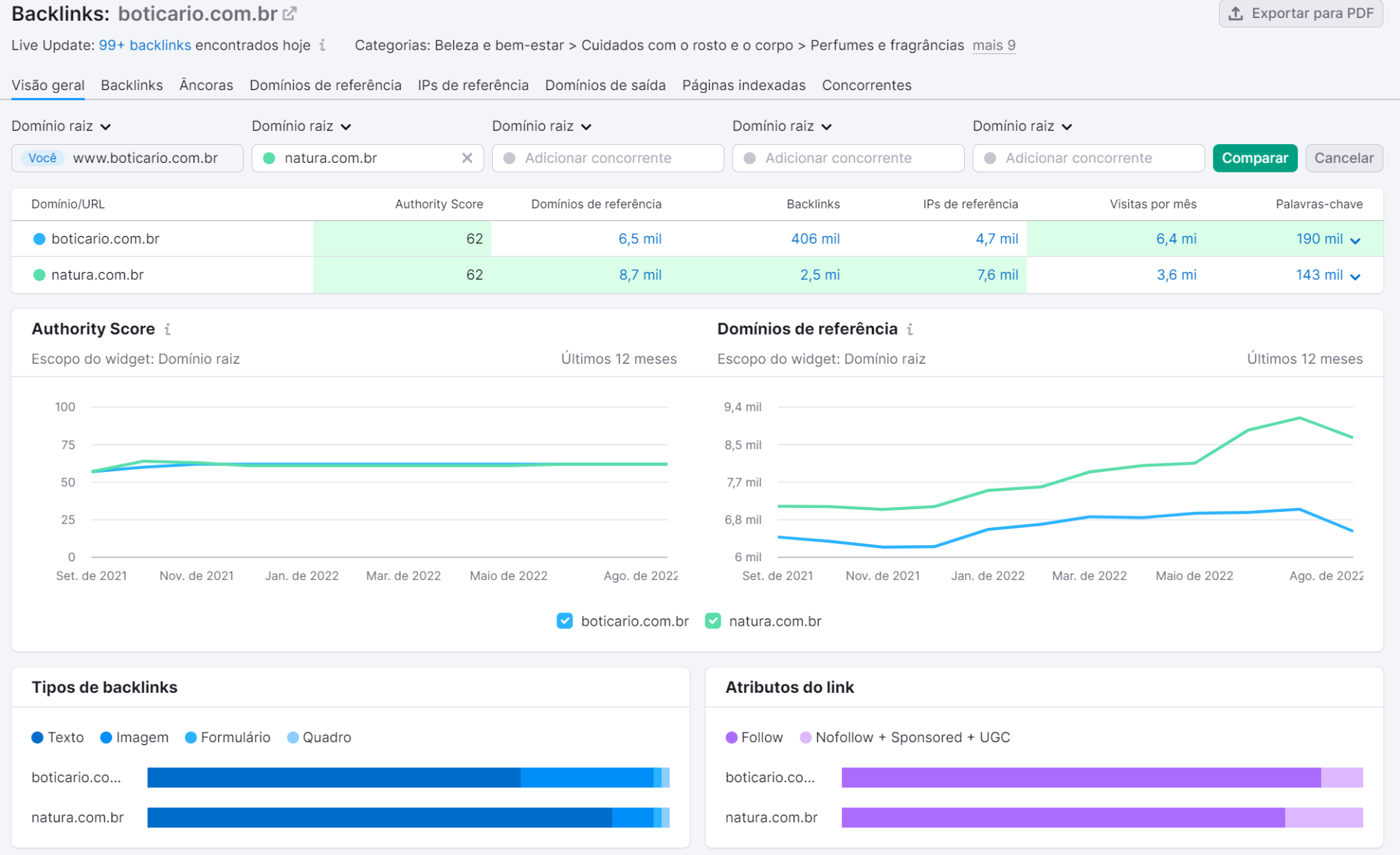Screen dimensions: 1400x855
Task: Expand 143 mil keywords chevron
Action: [1356, 276]
